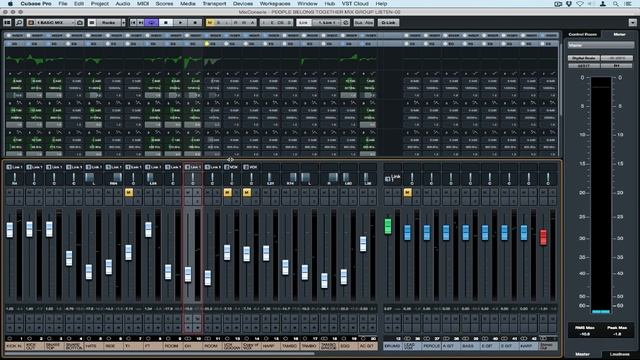Click the Spotlight search icon in menu bar
Screen dimensions: 640x360
pyautogui.click(x=616, y=4)
